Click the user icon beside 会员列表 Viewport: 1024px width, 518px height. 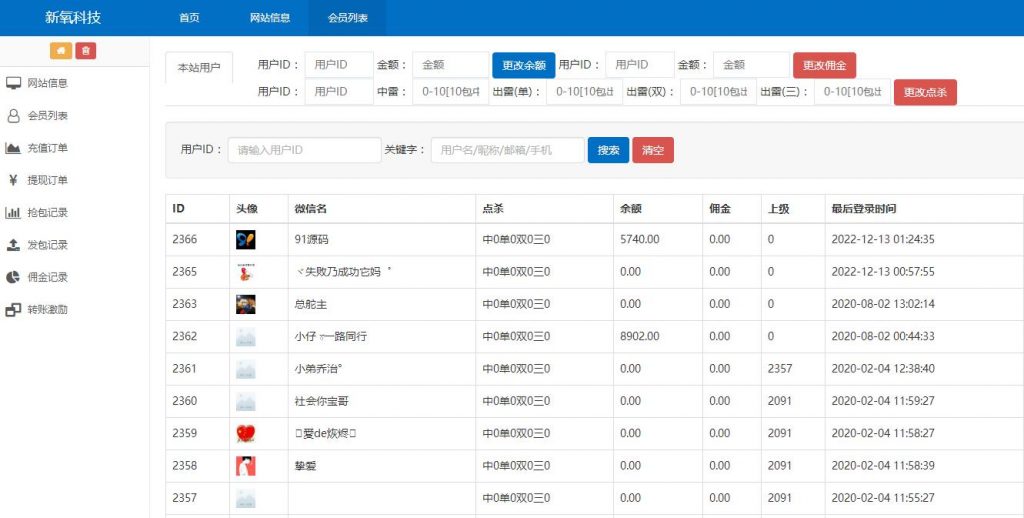coord(14,116)
